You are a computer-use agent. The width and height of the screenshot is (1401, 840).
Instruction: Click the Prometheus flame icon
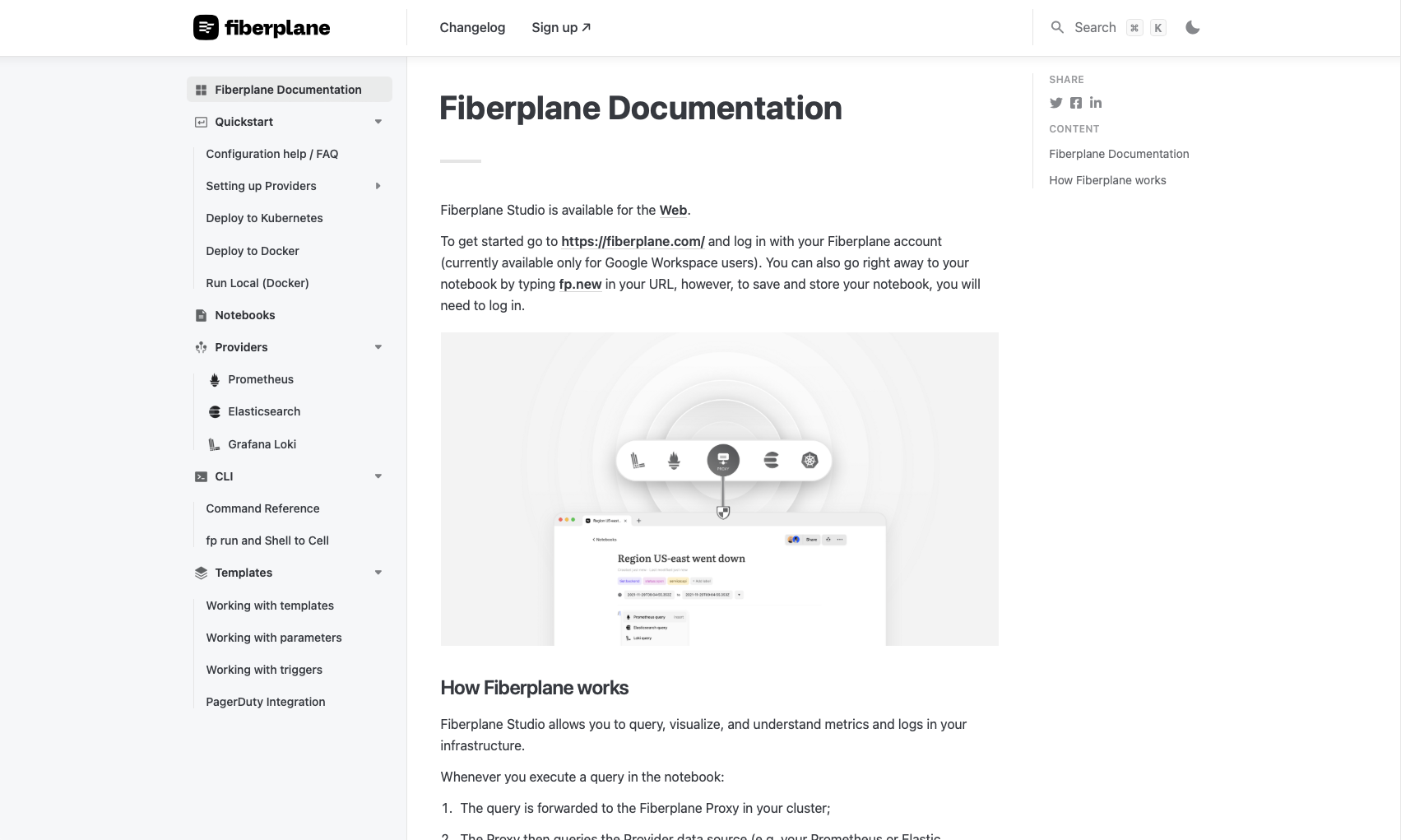coord(214,379)
